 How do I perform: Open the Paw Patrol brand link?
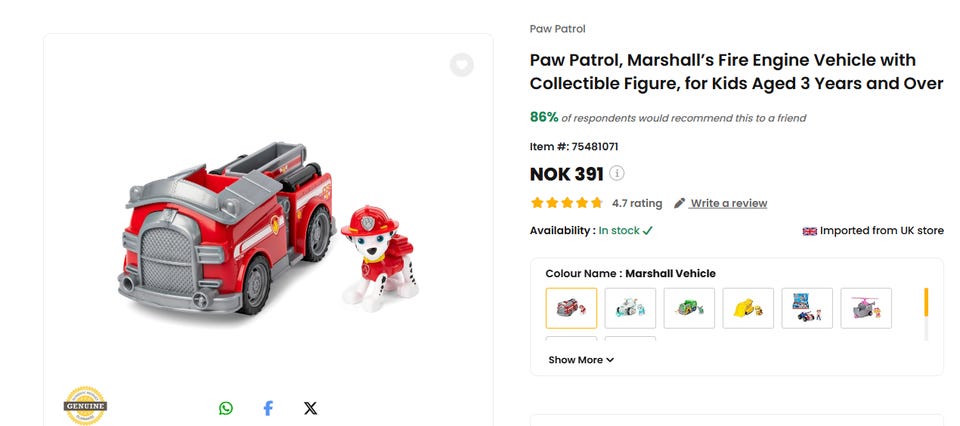pos(558,29)
